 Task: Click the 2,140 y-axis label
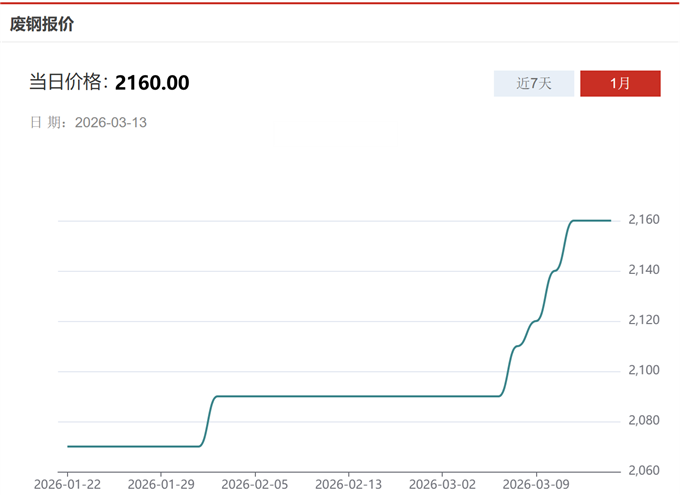click(x=644, y=270)
